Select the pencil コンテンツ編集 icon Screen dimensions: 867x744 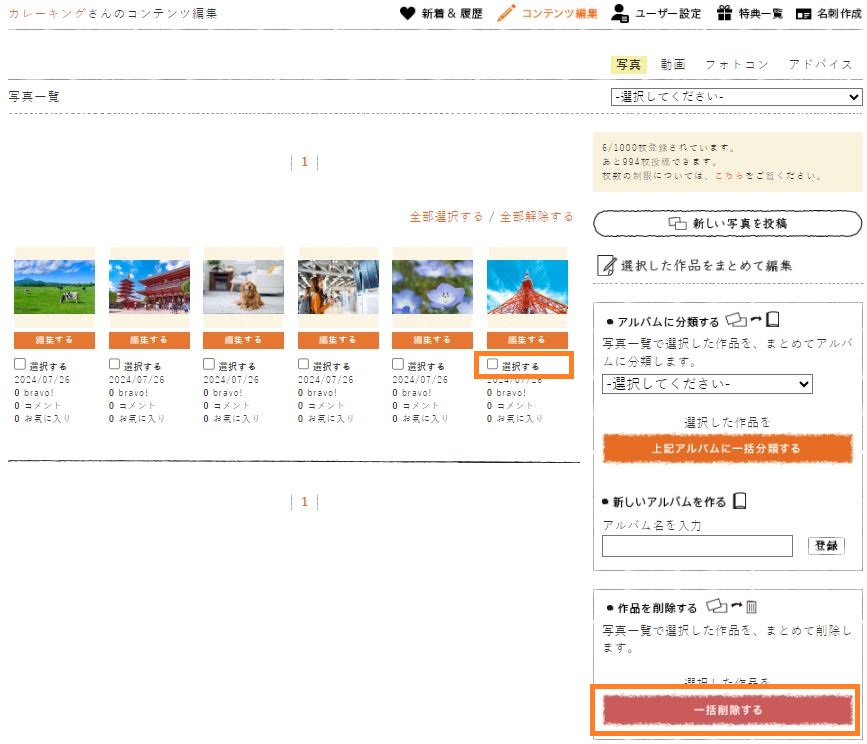click(503, 13)
